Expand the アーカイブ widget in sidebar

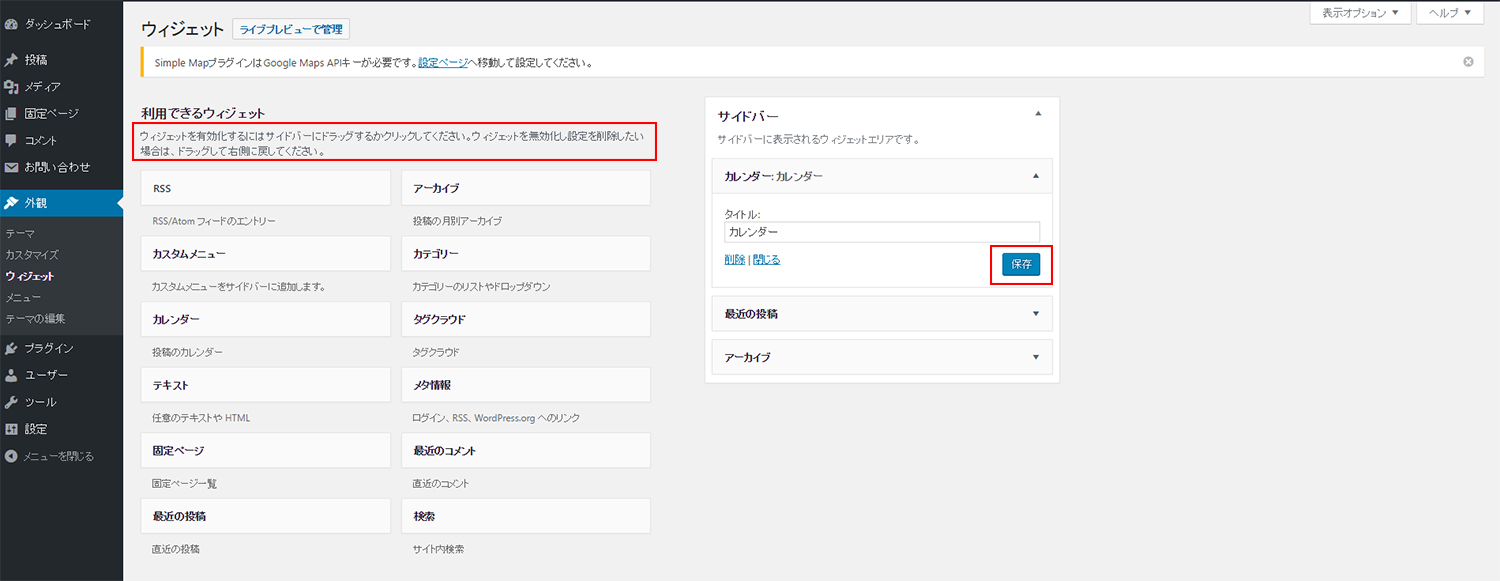[x=881, y=357]
